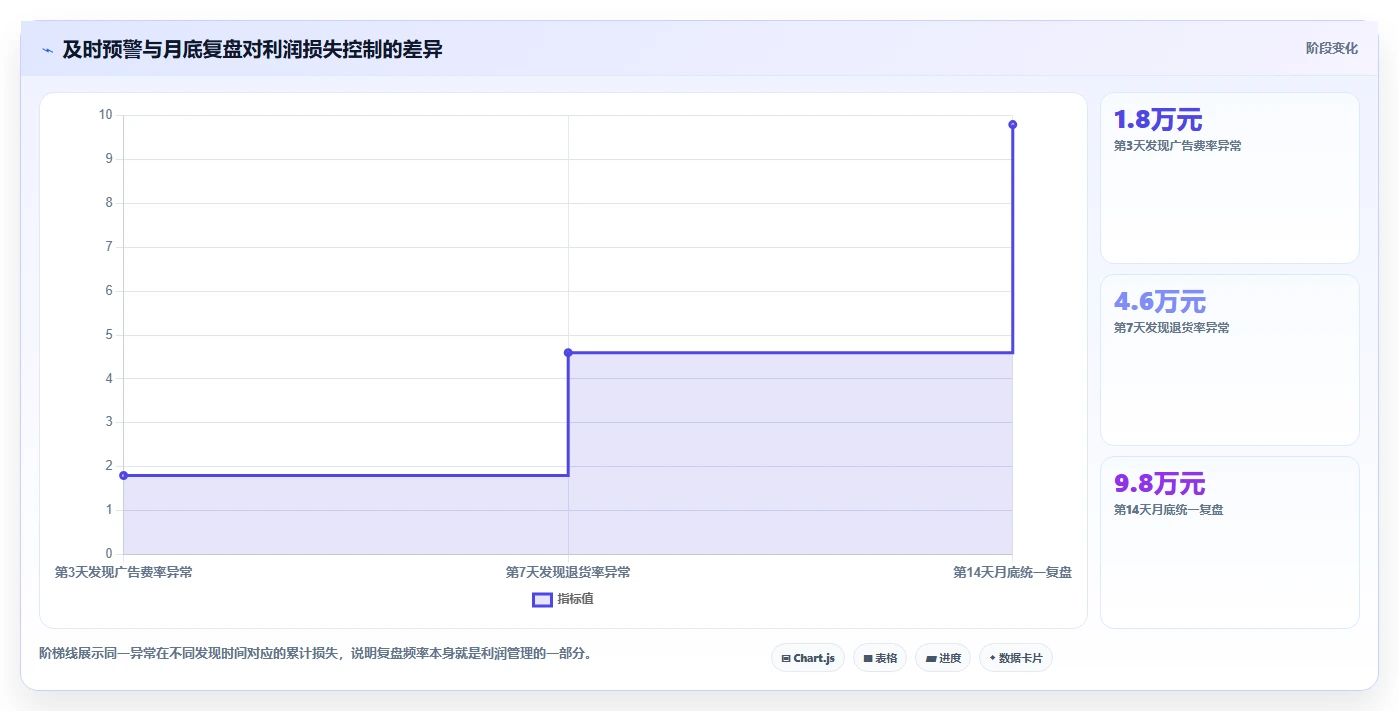This screenshot has height=711, width=1399.
Task: Select the 表格 tag chip
Action: (x=880, y=658)
